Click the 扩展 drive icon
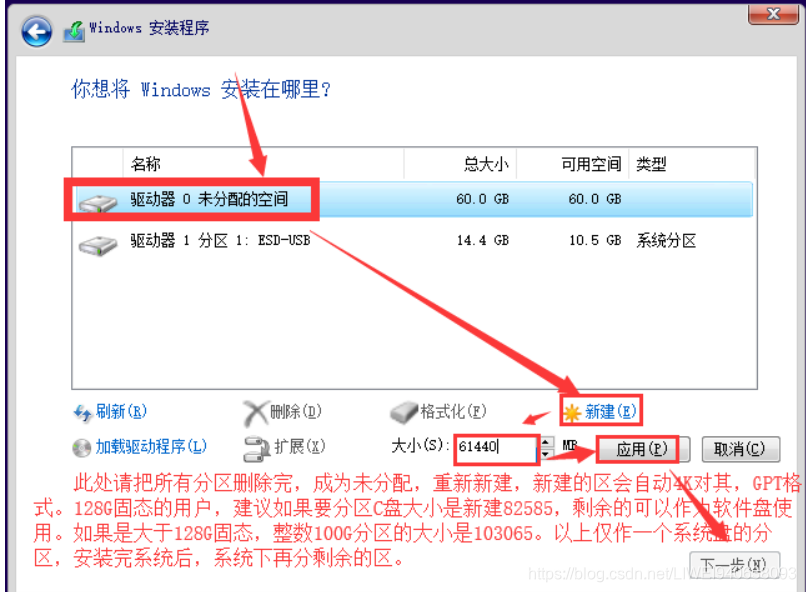This screenshot has width=806, height=592. [x=257, y=448]
